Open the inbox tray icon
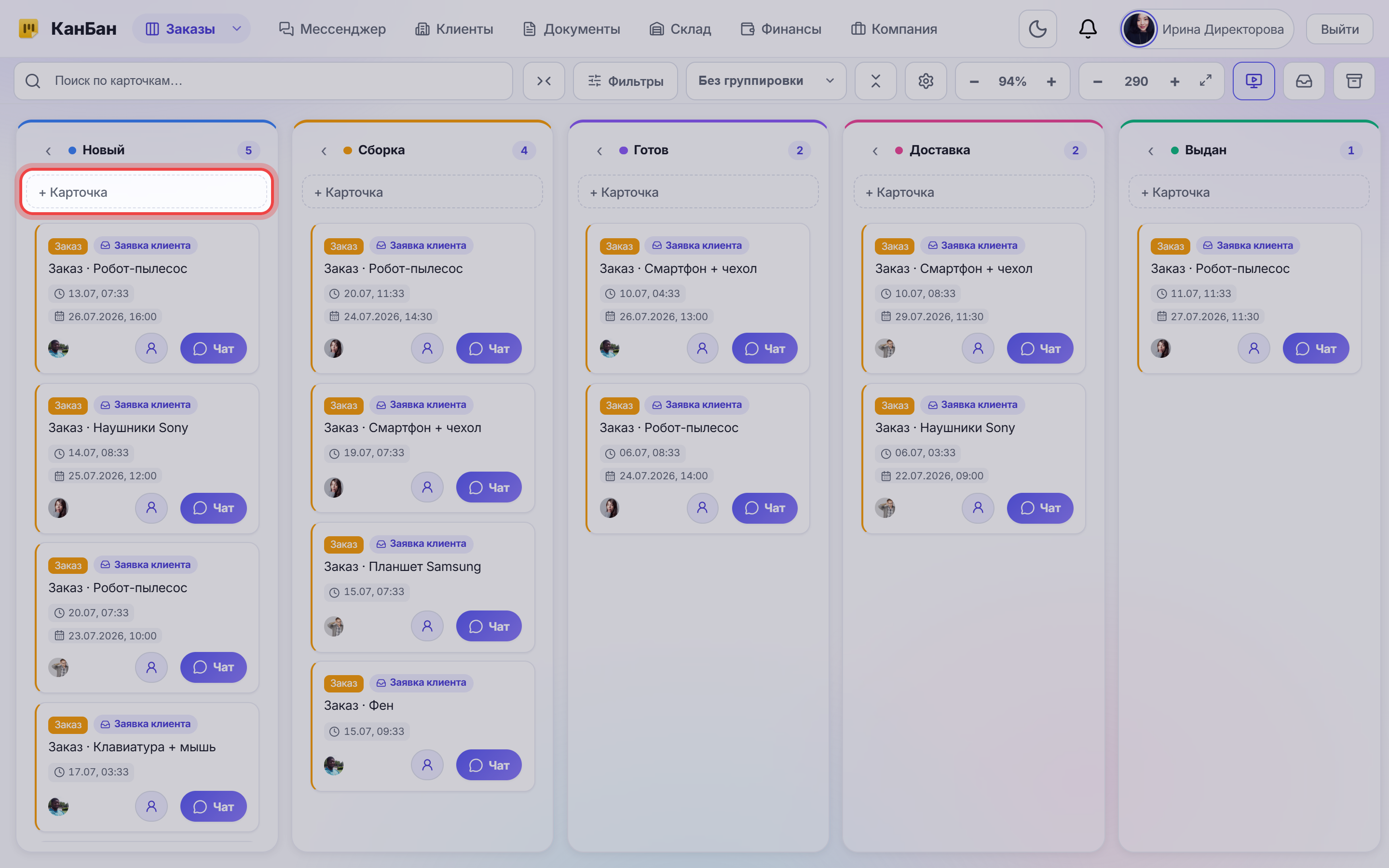The image size is (1389, 868). pos(1304,81)
